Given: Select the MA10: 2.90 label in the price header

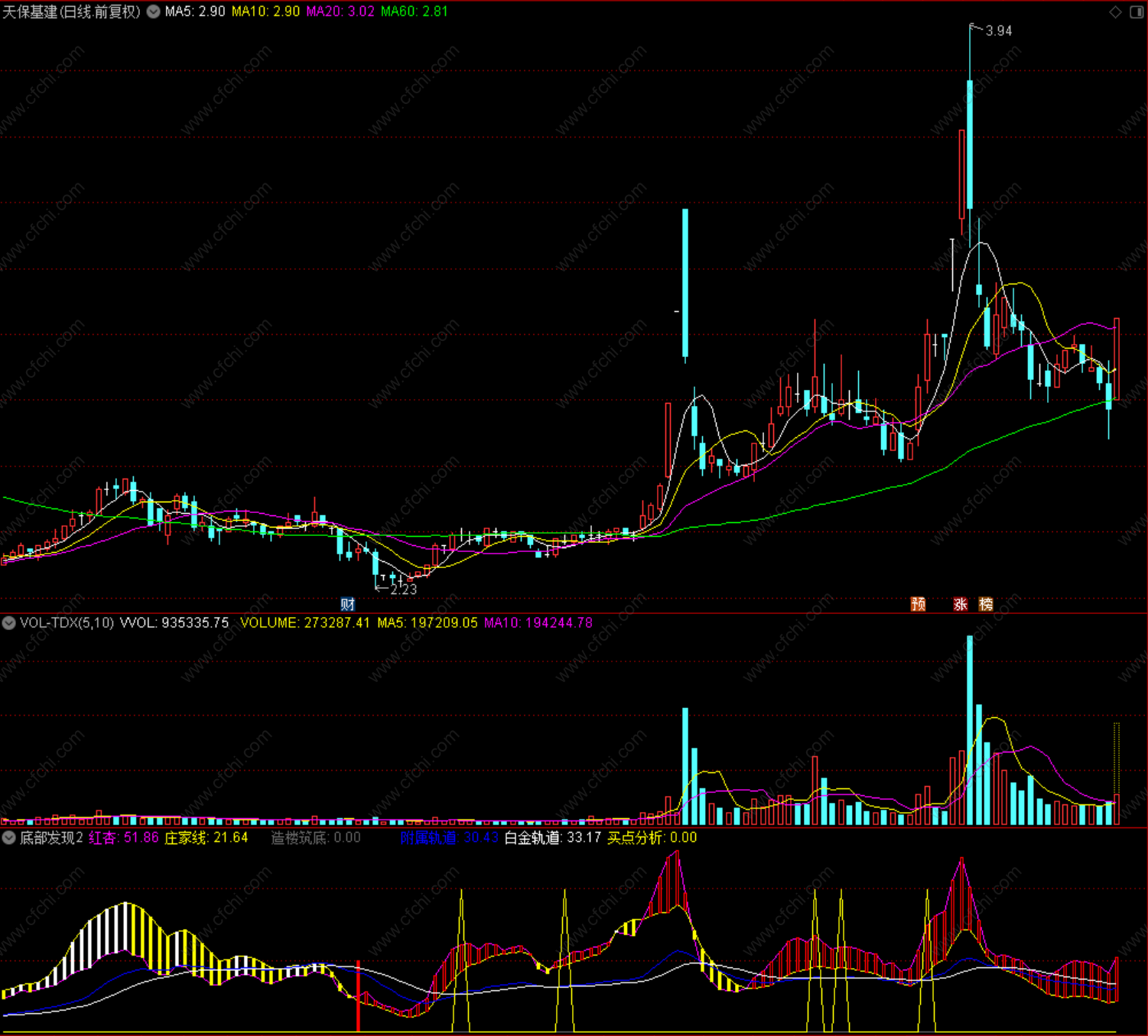Looking at the screenshot, I should click(x=265, y=11).
